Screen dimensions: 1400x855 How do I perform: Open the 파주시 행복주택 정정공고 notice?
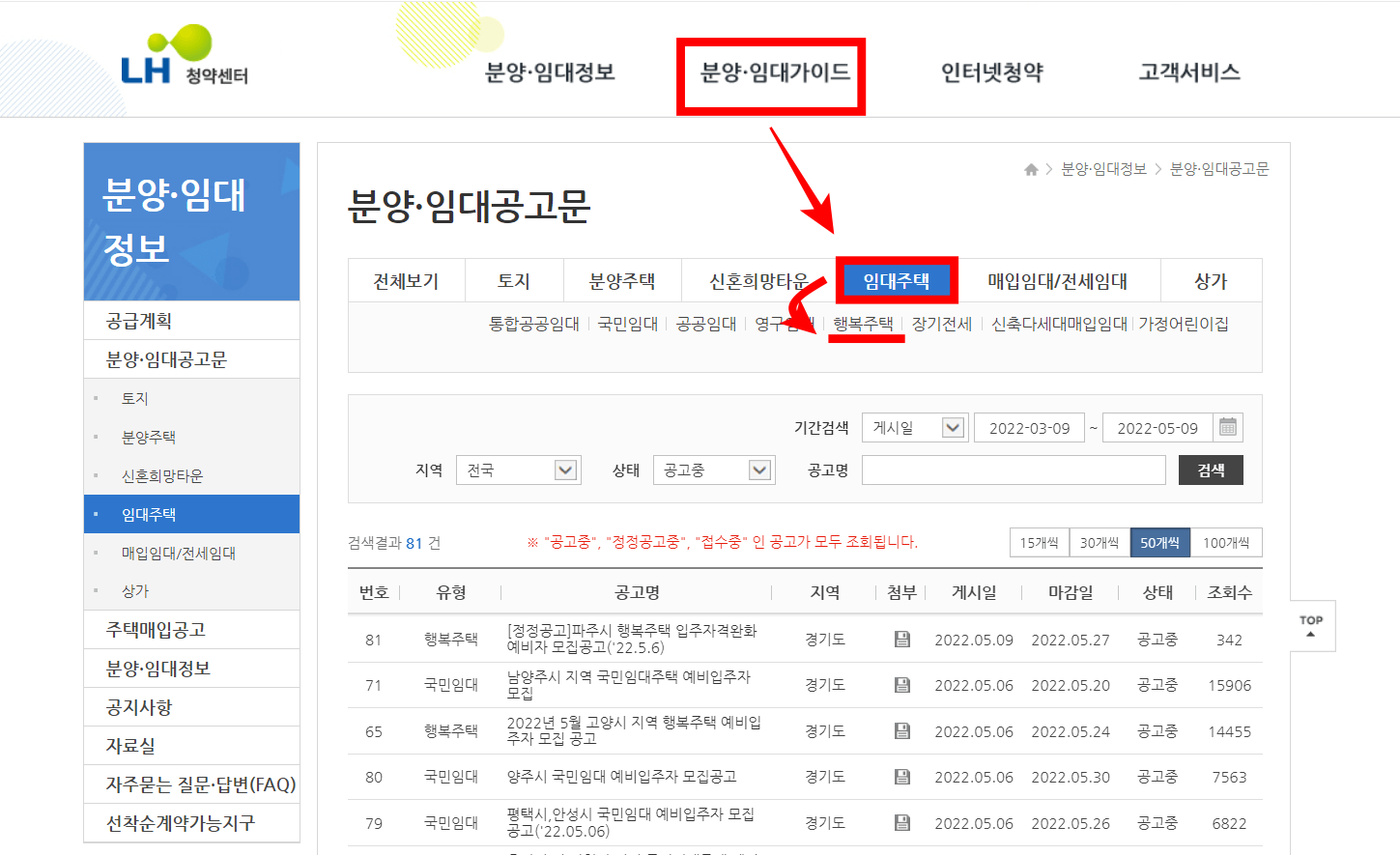632,639
